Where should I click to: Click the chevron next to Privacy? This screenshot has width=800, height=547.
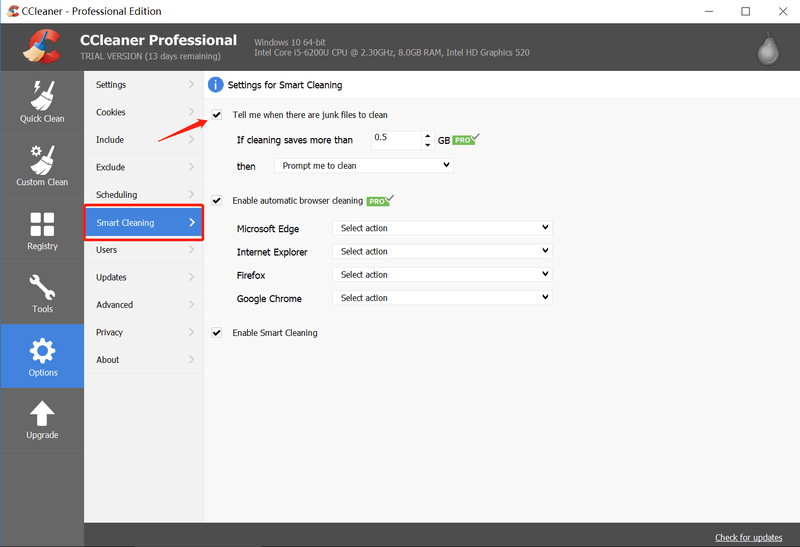pyautogui.click(x=191, y=332)
